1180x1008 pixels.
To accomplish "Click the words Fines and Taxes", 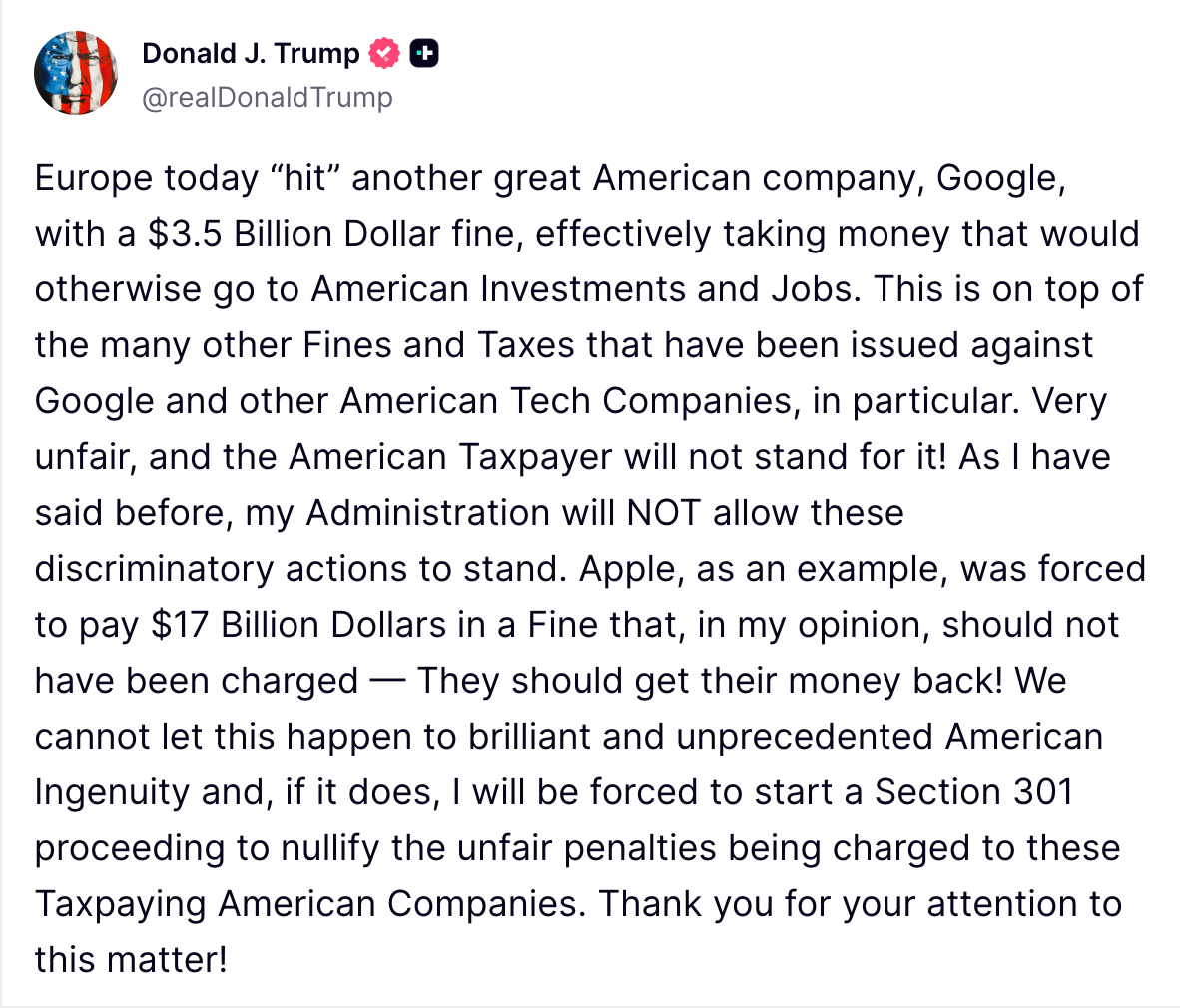I will point(438,345).
